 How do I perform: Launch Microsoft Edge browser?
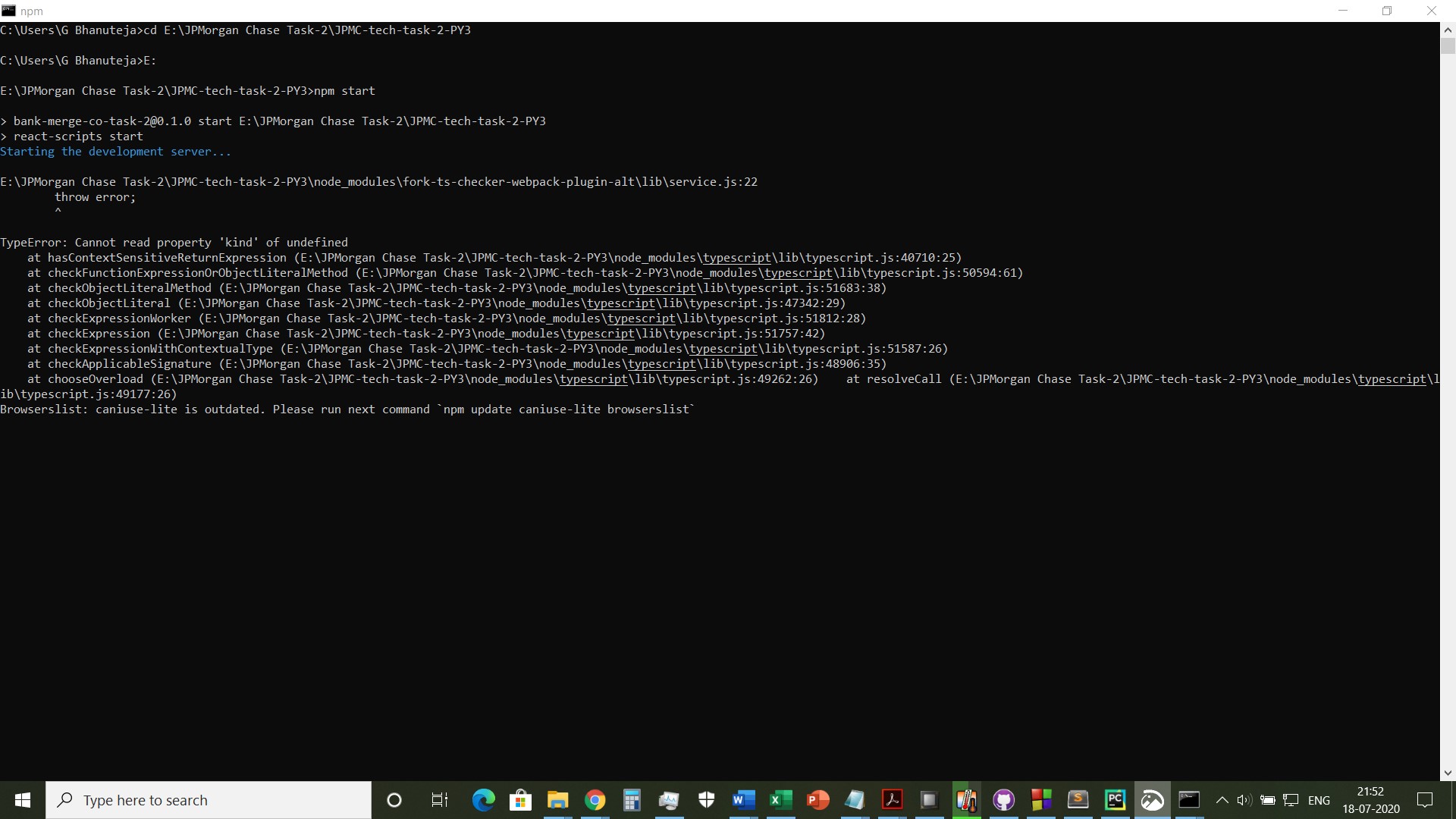click(482, 800)
